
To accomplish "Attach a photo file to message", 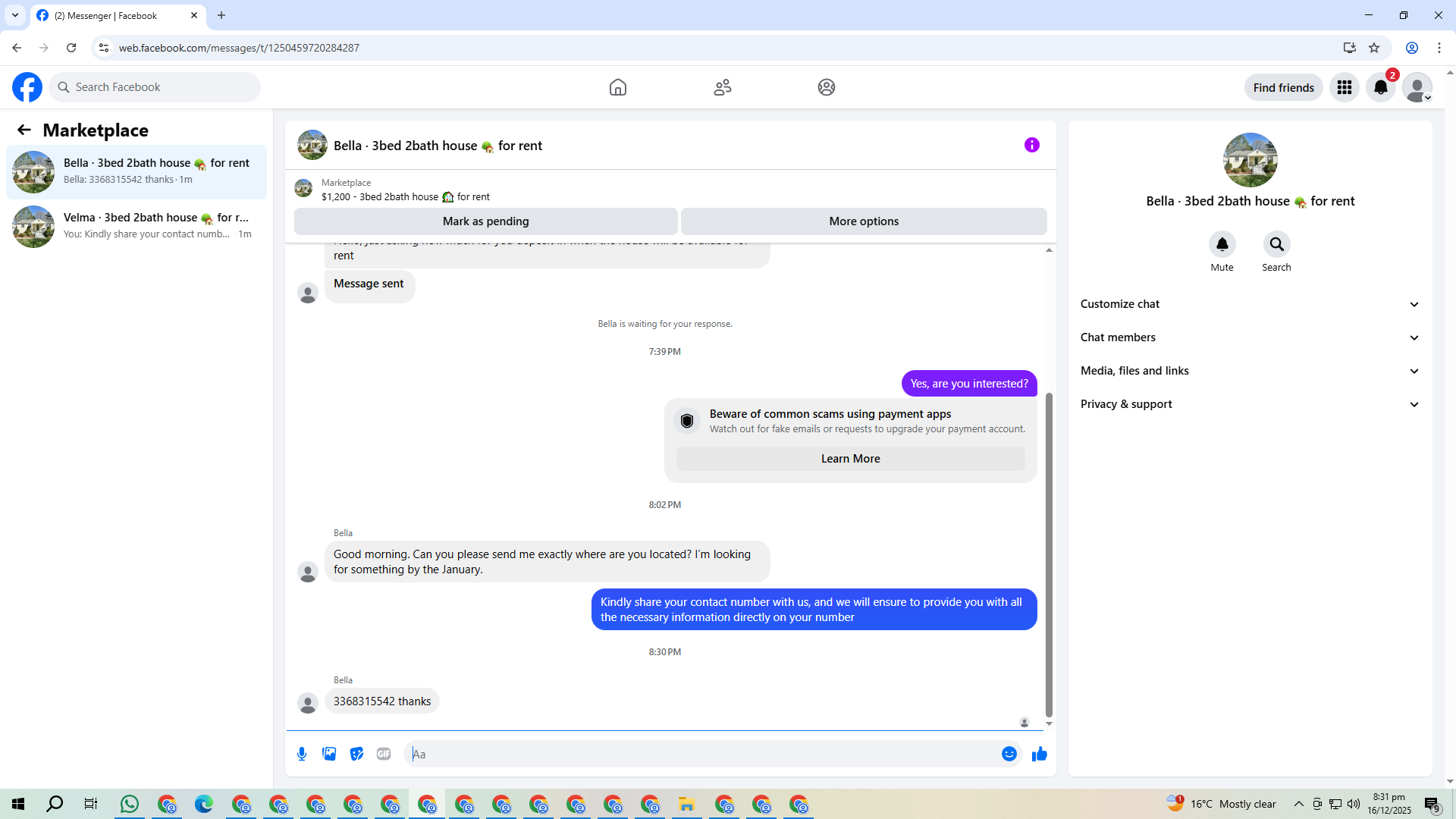I will (329, 754).
